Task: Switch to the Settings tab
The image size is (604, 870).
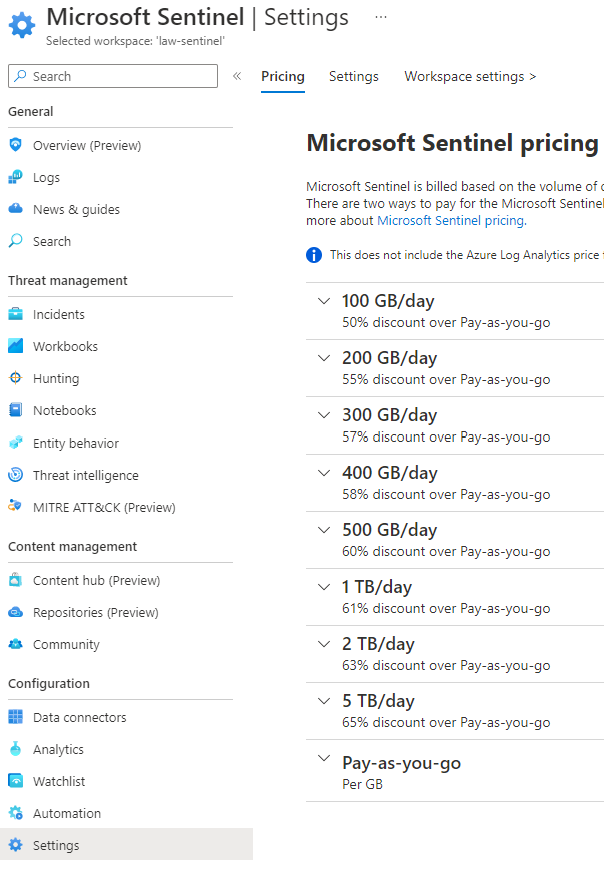Action: [353, 76]
